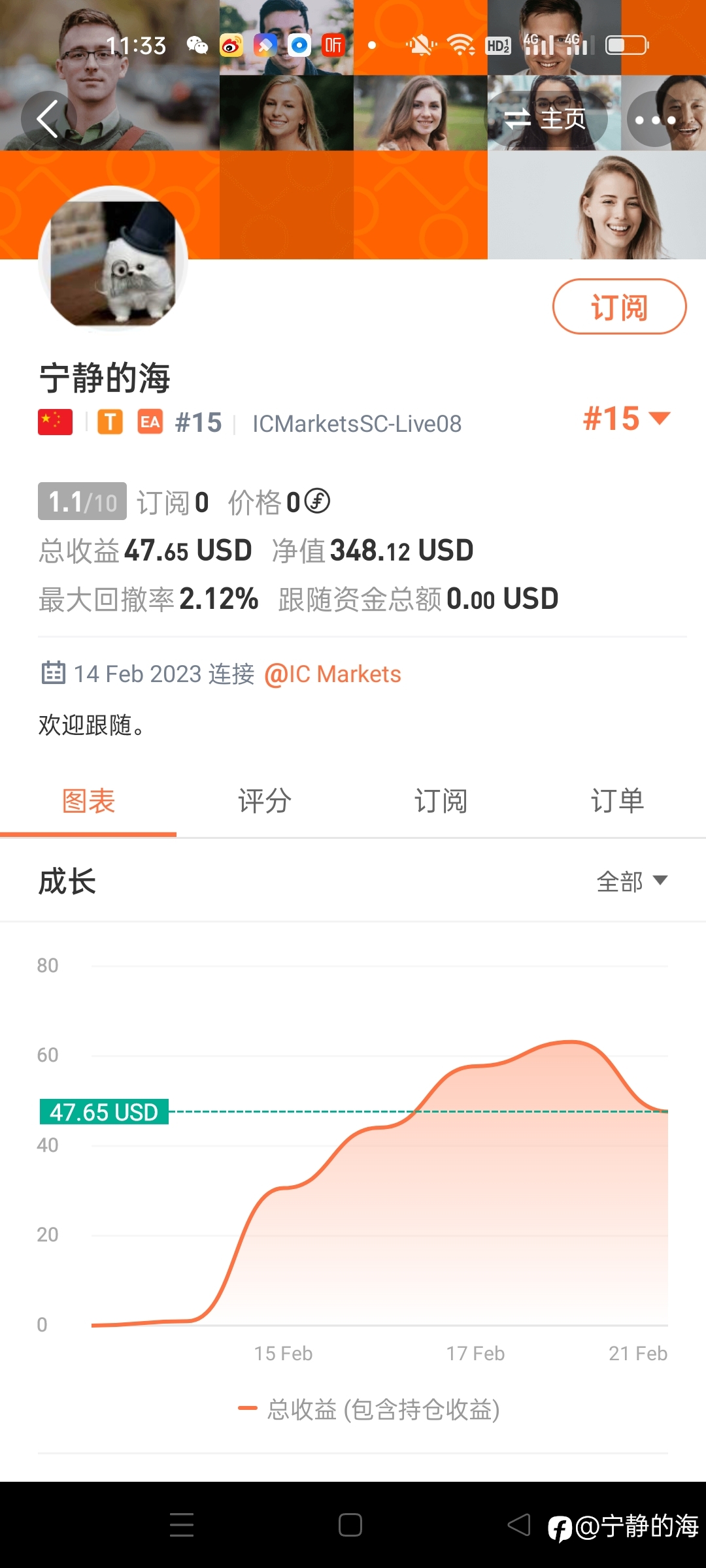706x1568 pixels.
Task: Expand the #15 account dropdown
Action: click(627, 418)
